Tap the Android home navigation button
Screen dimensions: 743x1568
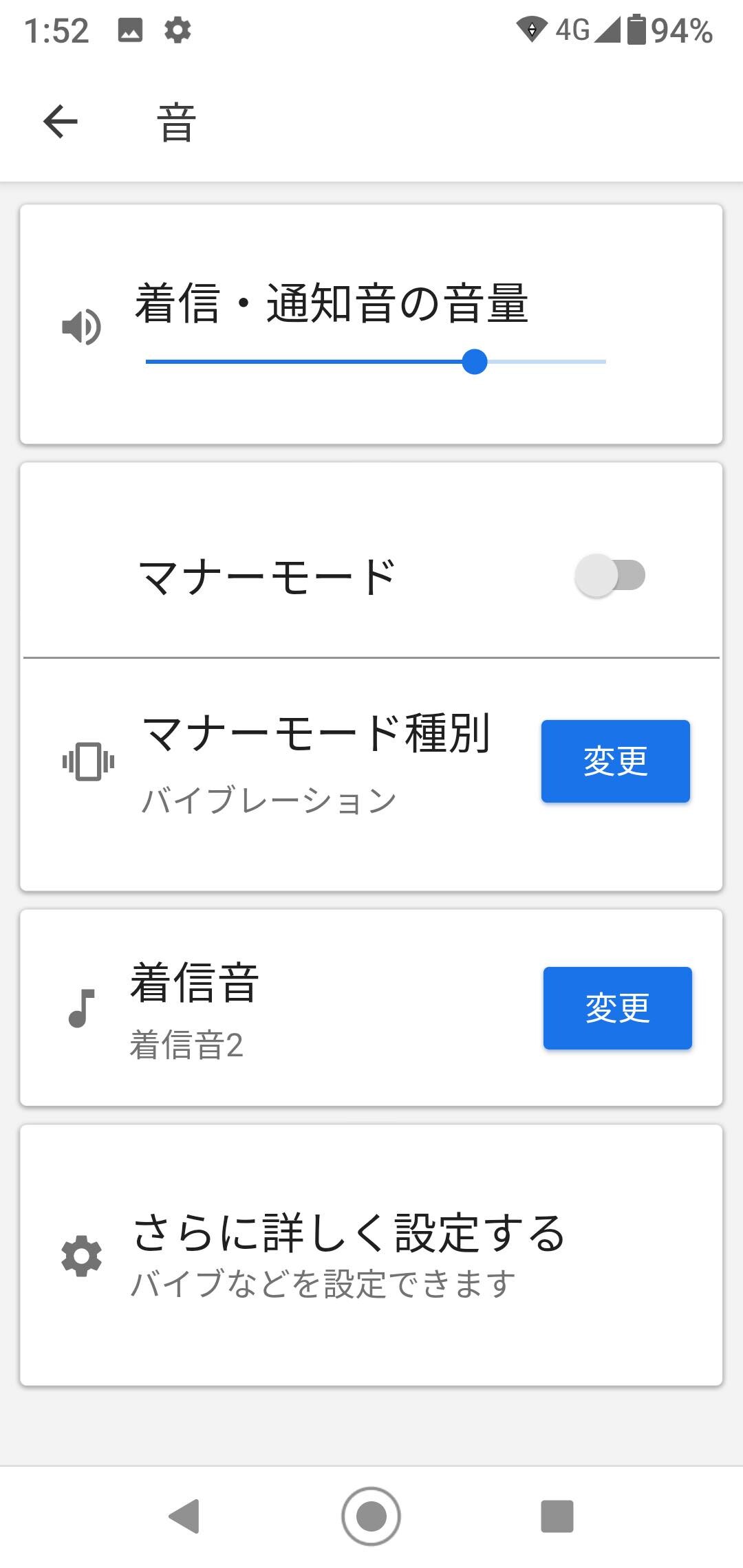pyautogui.click(x=371, y=1516)
